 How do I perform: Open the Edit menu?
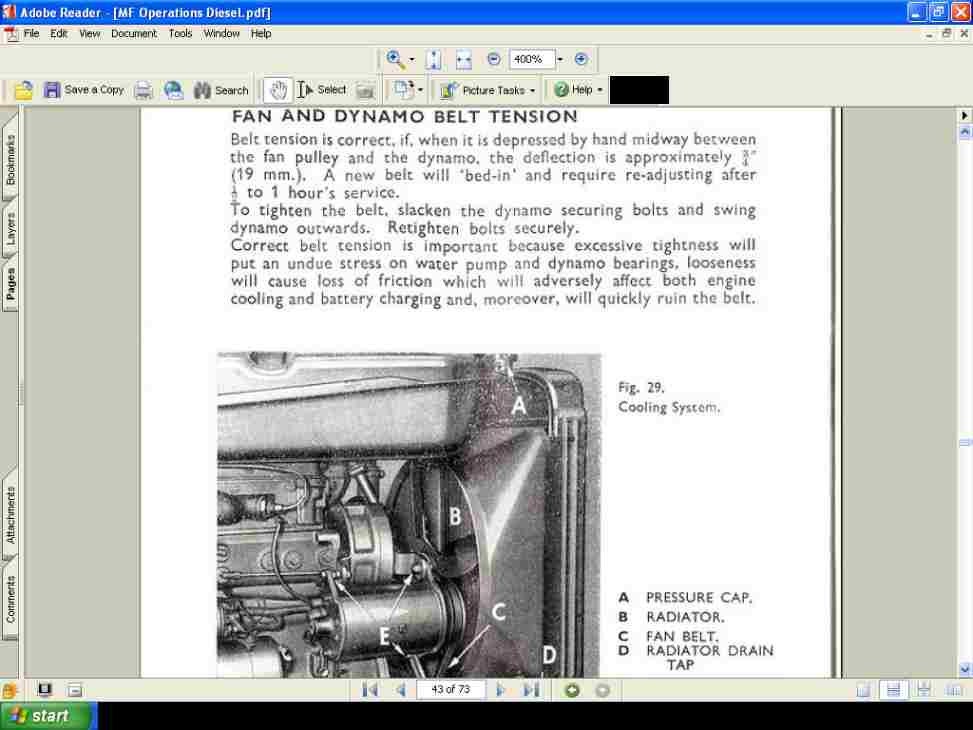point(59,34)
